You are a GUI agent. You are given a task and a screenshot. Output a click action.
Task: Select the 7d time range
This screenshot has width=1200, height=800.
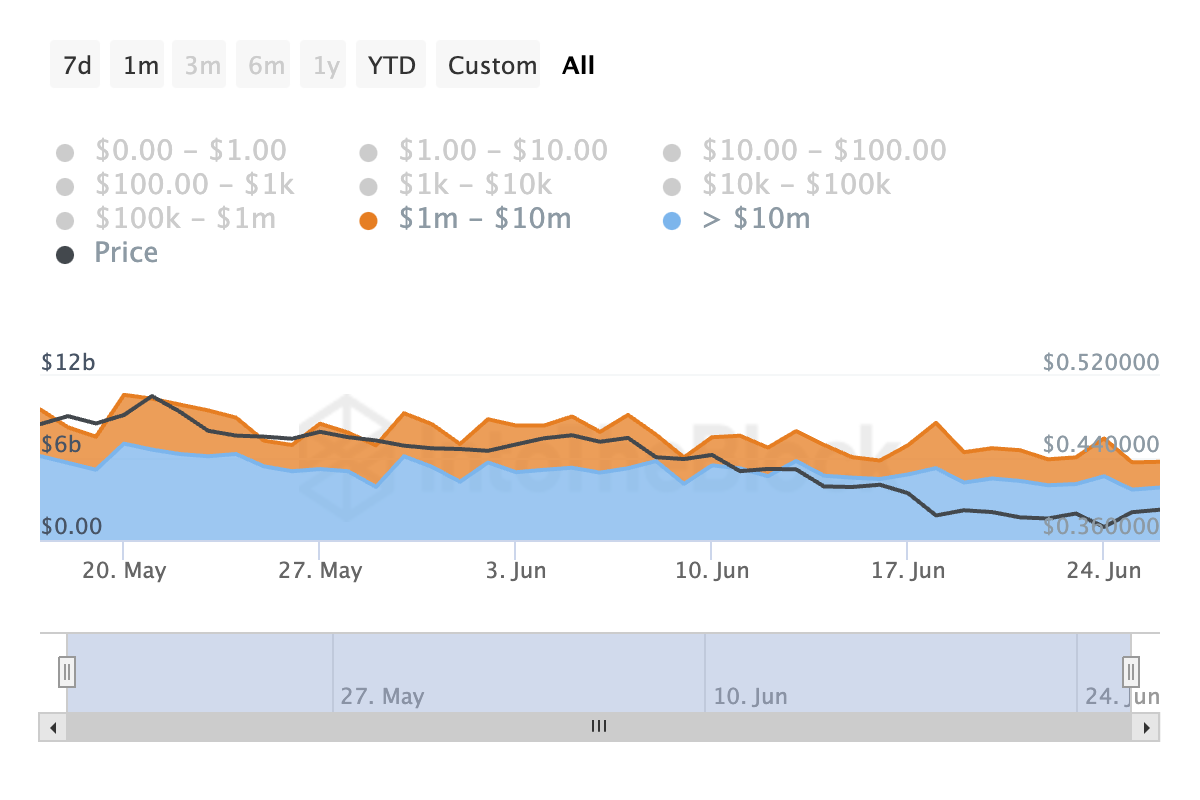76,66
